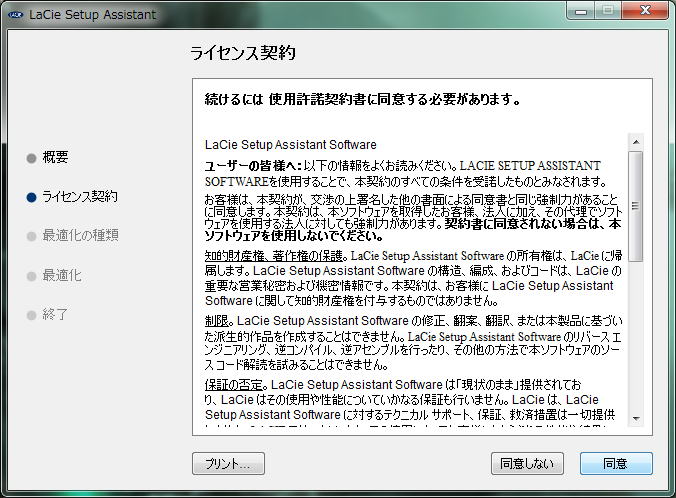Image resolution: width=676 pixels, height=498 pixels.
Task: Click the bold ユーザーの皆様へ: text
Action: pos(254,166)
